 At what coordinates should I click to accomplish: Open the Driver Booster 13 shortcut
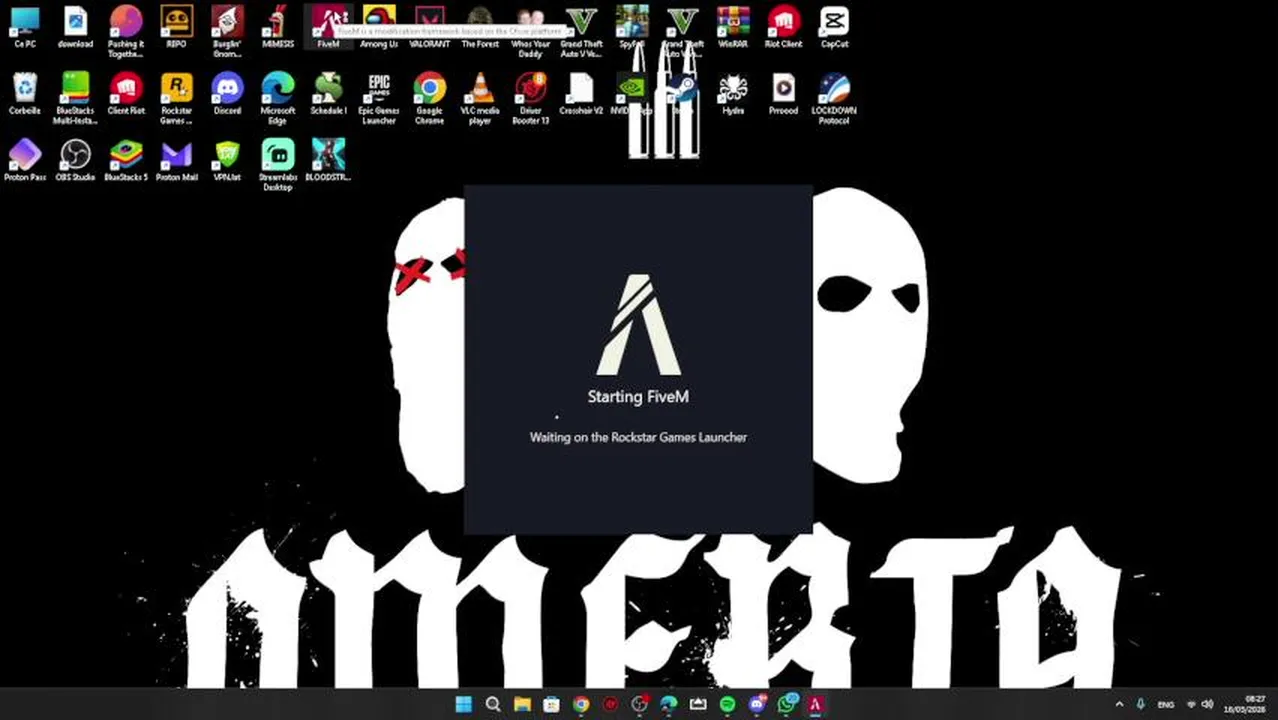pos(530,98)
